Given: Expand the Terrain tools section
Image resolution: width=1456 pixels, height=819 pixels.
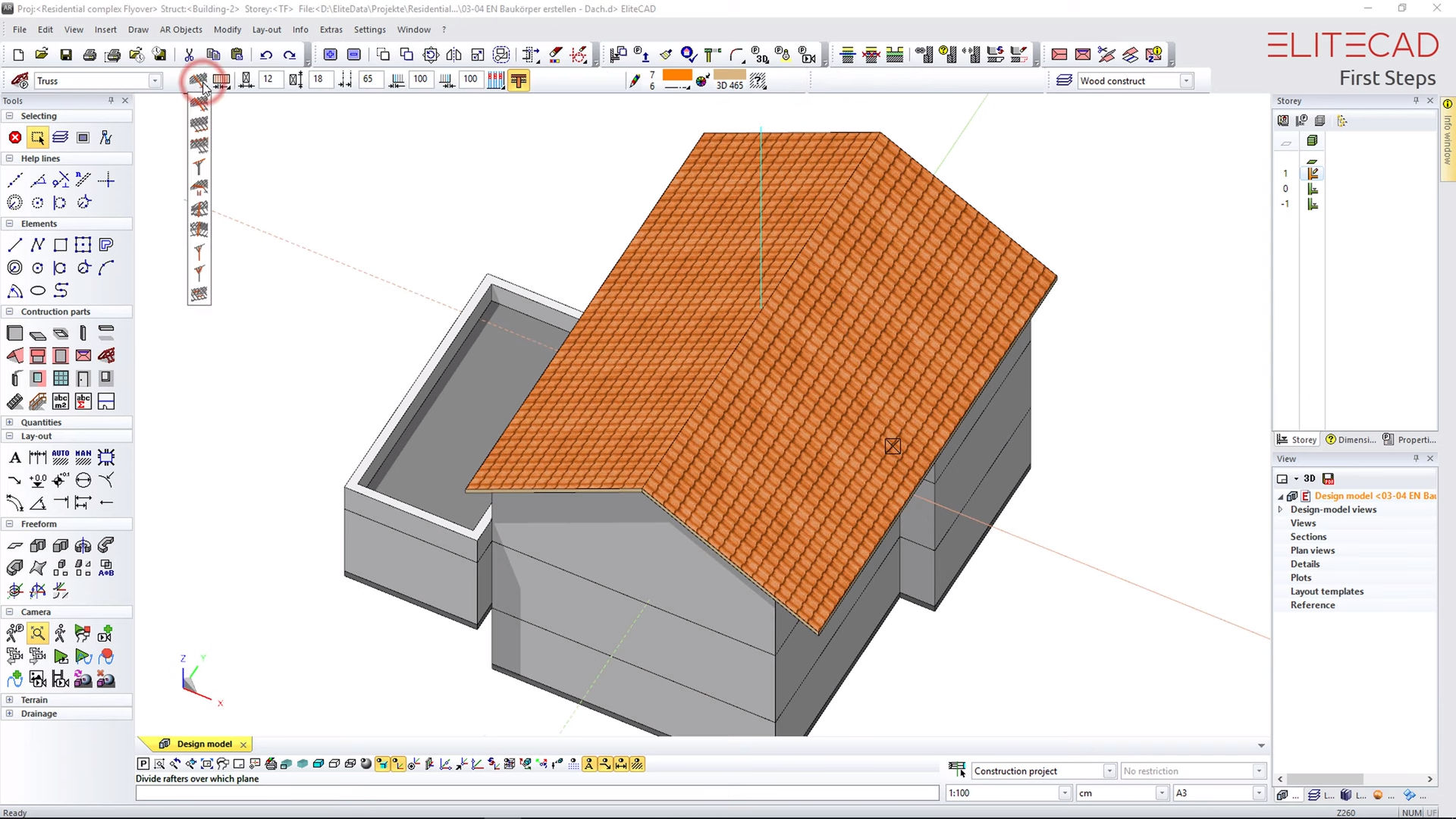Looking at the screenshot, I should [x=9, y=700].
